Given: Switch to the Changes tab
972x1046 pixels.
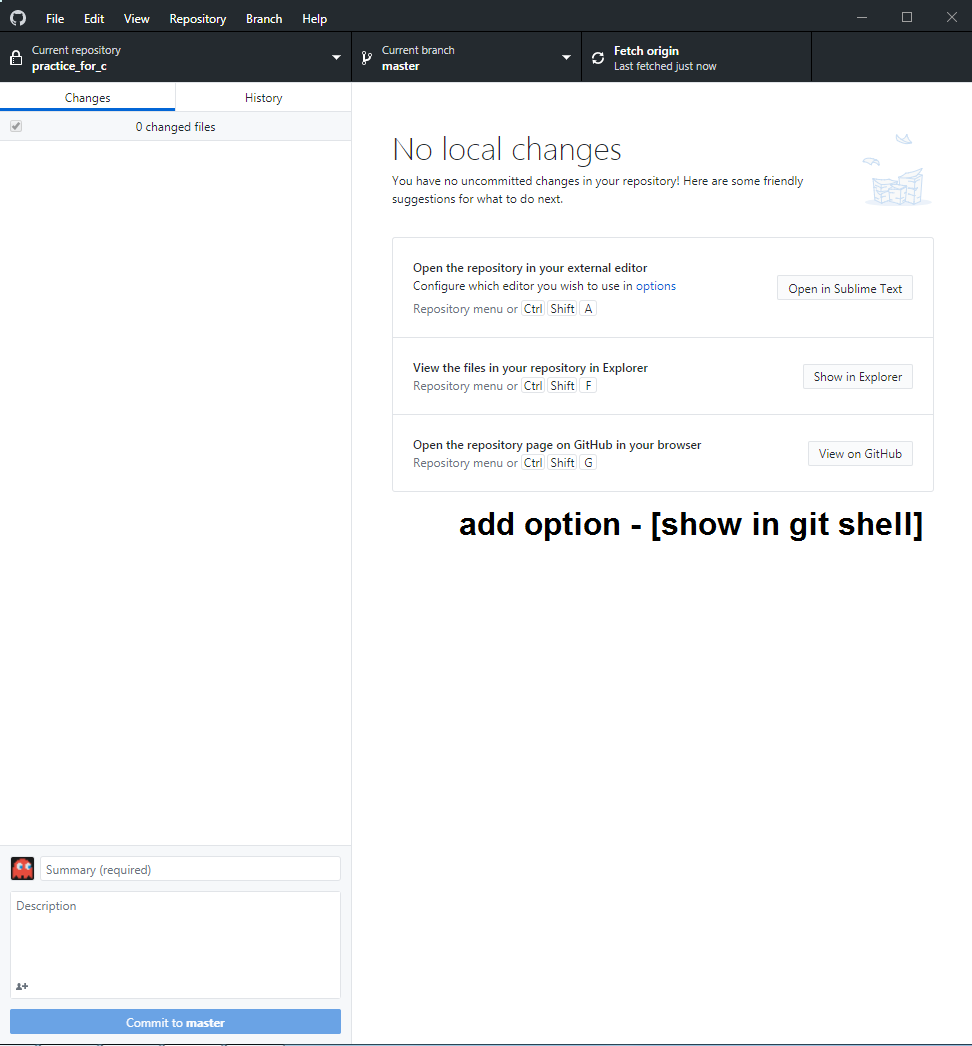Looking at the screenshot, I should pyautogui.click(x=87, y=97).
